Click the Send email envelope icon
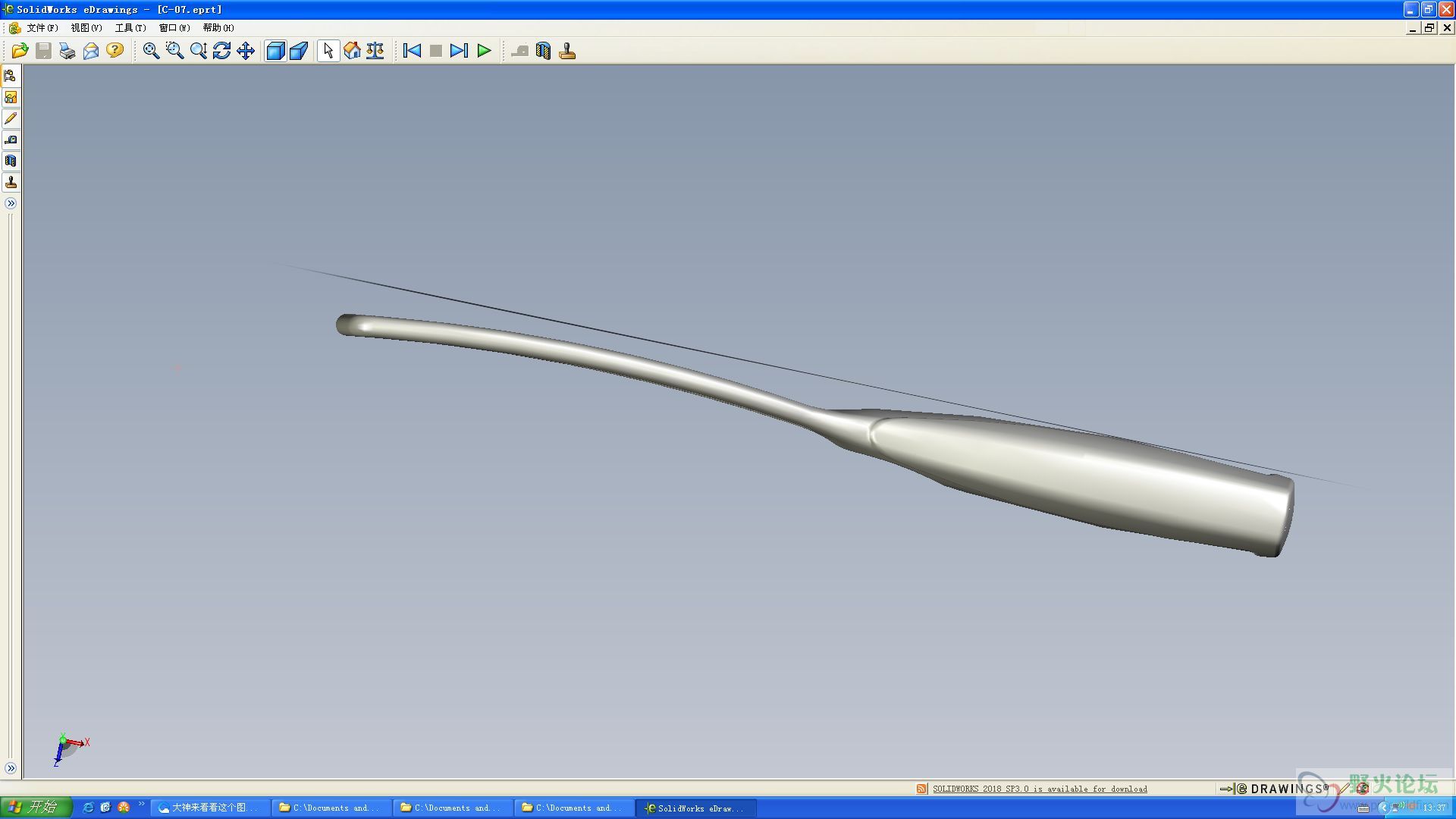This screenshot has height=819, width=1456. click(91, 51)
